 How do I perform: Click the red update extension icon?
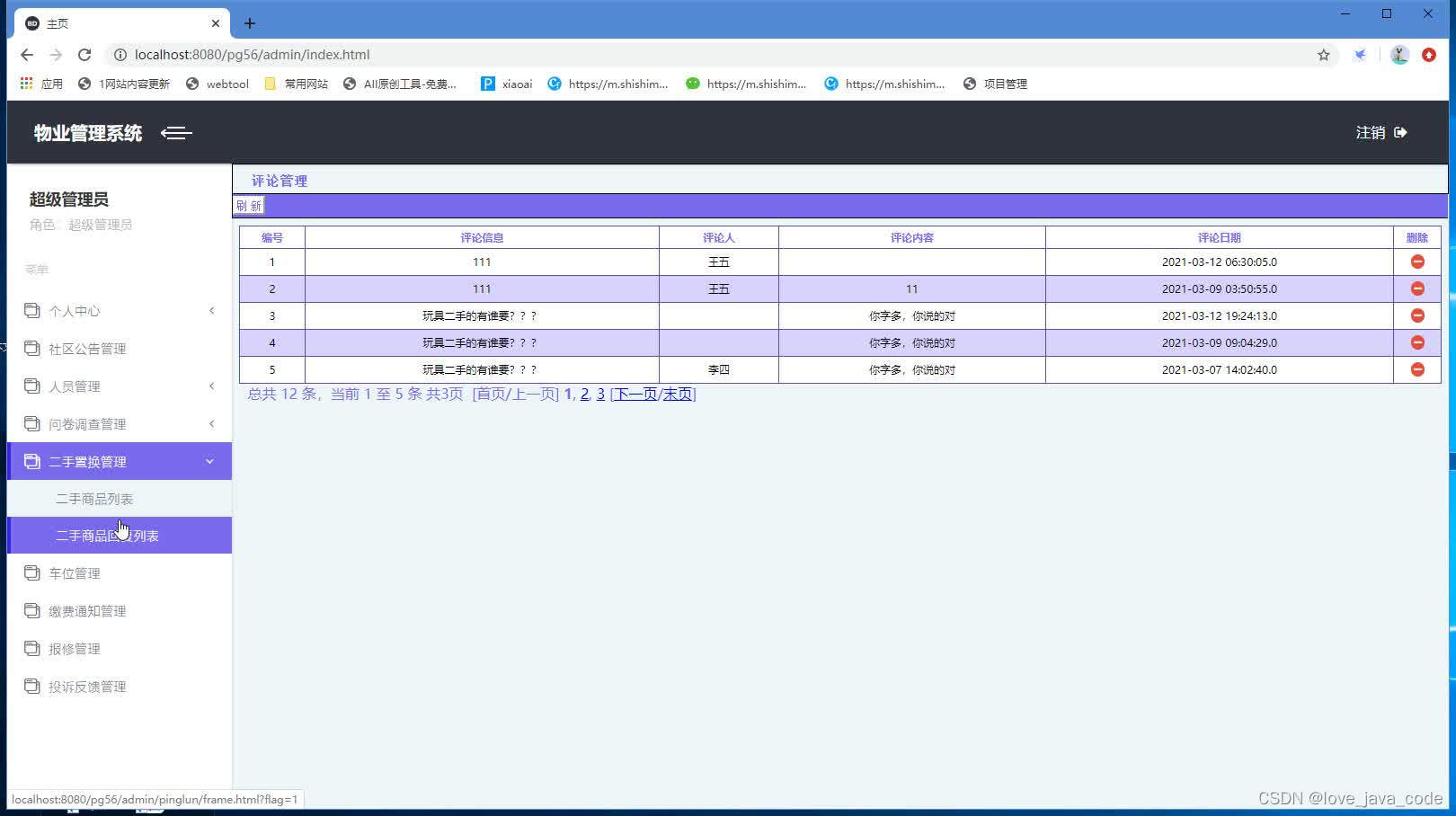(x=1429, y=55)
